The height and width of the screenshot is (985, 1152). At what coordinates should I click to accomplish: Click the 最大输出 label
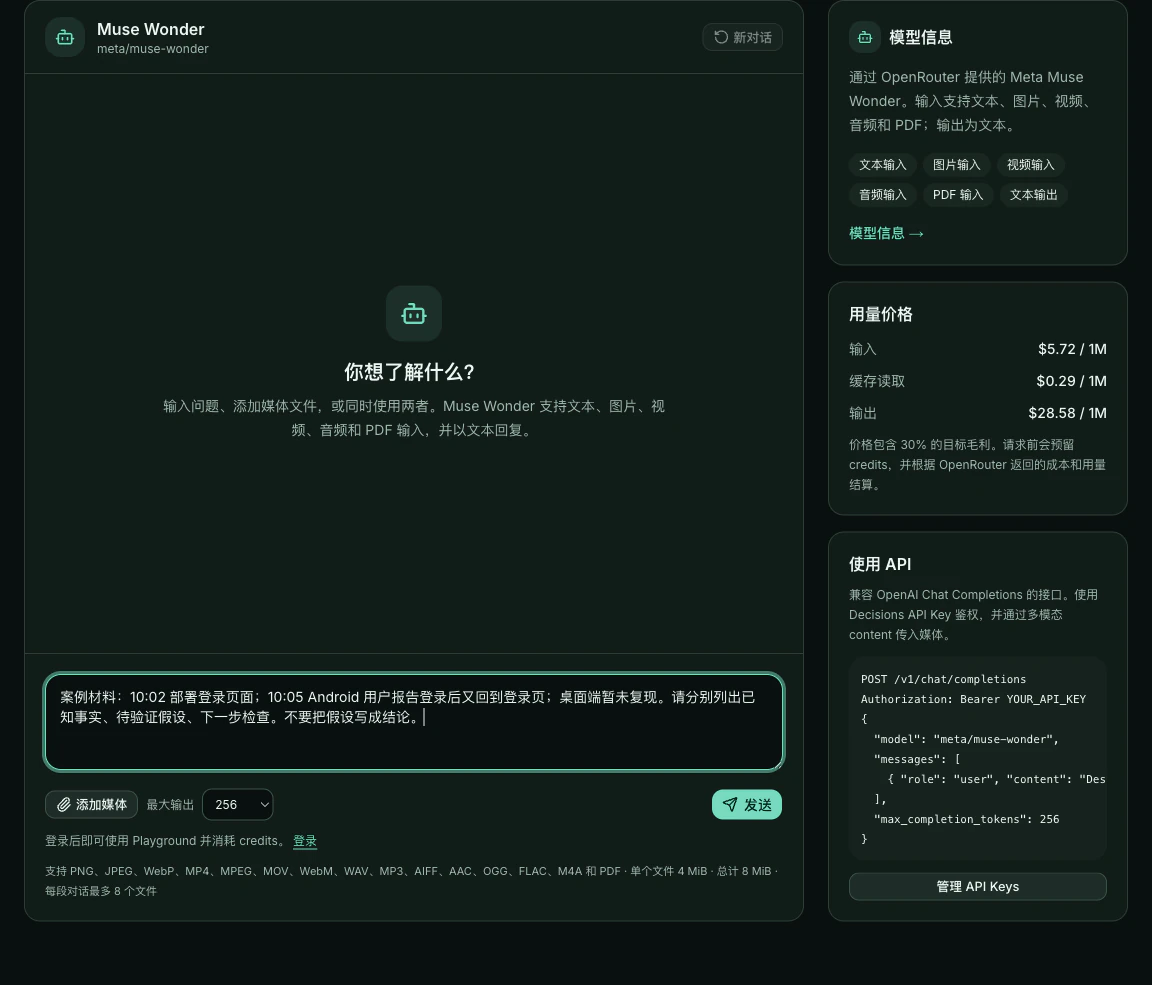(x=170, y=805)
